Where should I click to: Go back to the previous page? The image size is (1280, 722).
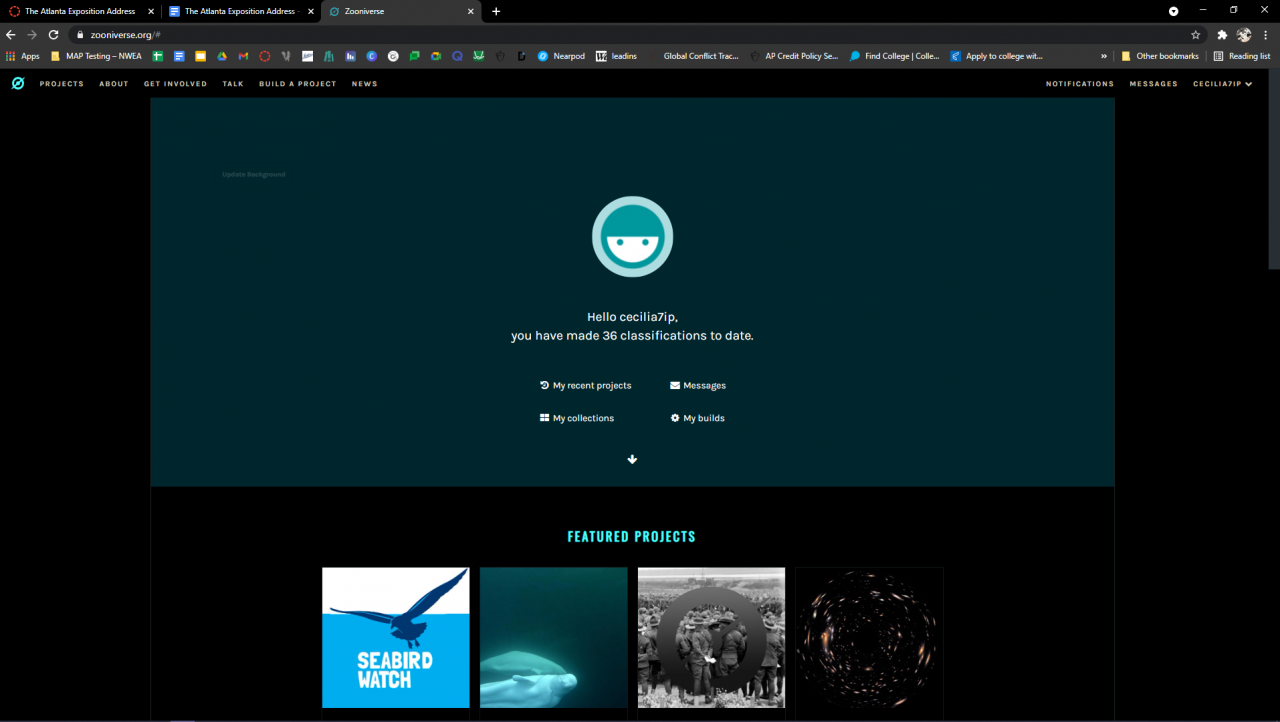pyautogui.click(x=11, y=35)
